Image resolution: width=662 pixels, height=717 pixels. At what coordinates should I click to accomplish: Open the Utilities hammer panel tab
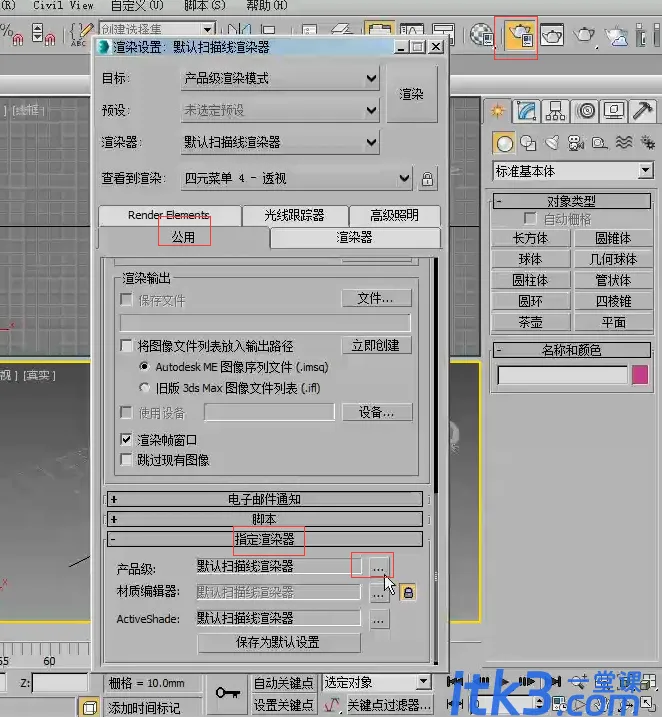tap(643, 111)
